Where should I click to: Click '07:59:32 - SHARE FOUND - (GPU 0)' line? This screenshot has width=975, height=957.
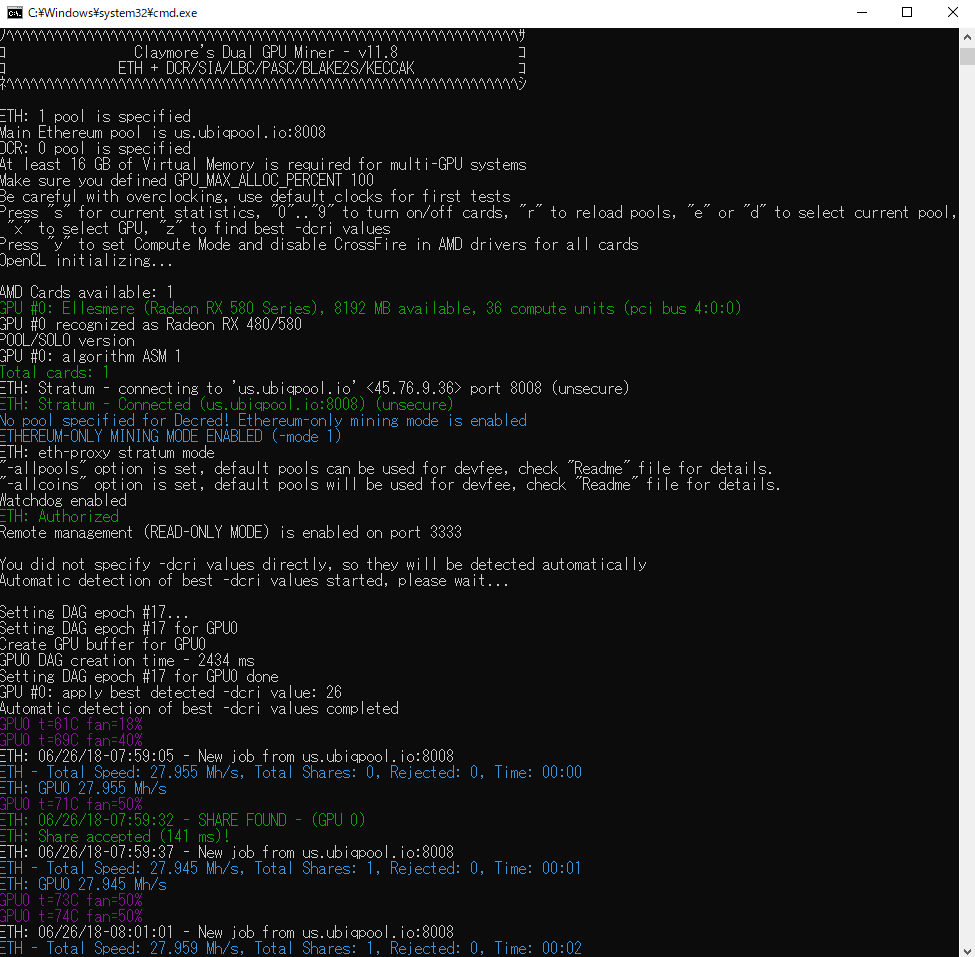point(183,821)
